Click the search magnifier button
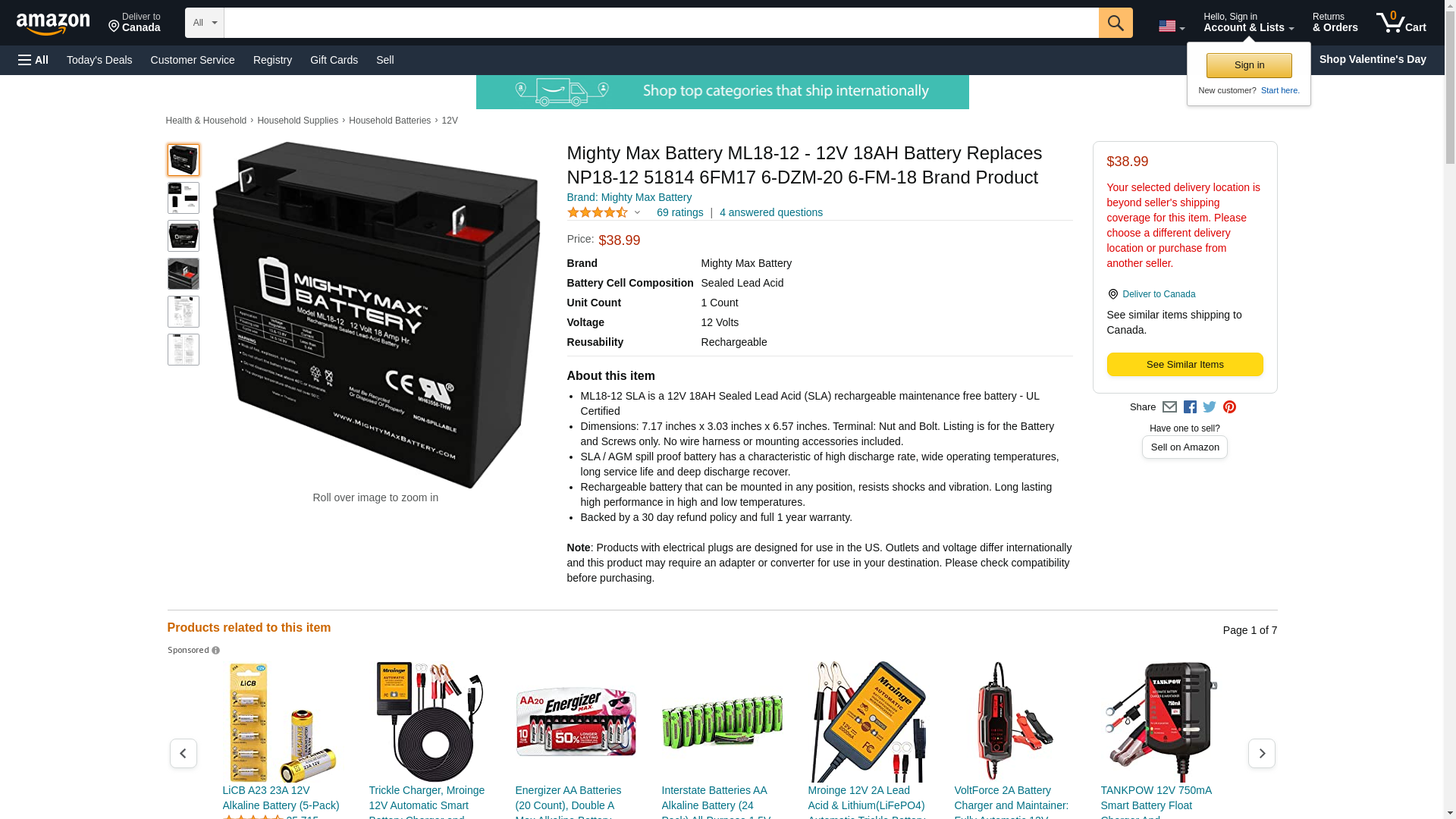 click(x=1115, y=23)
